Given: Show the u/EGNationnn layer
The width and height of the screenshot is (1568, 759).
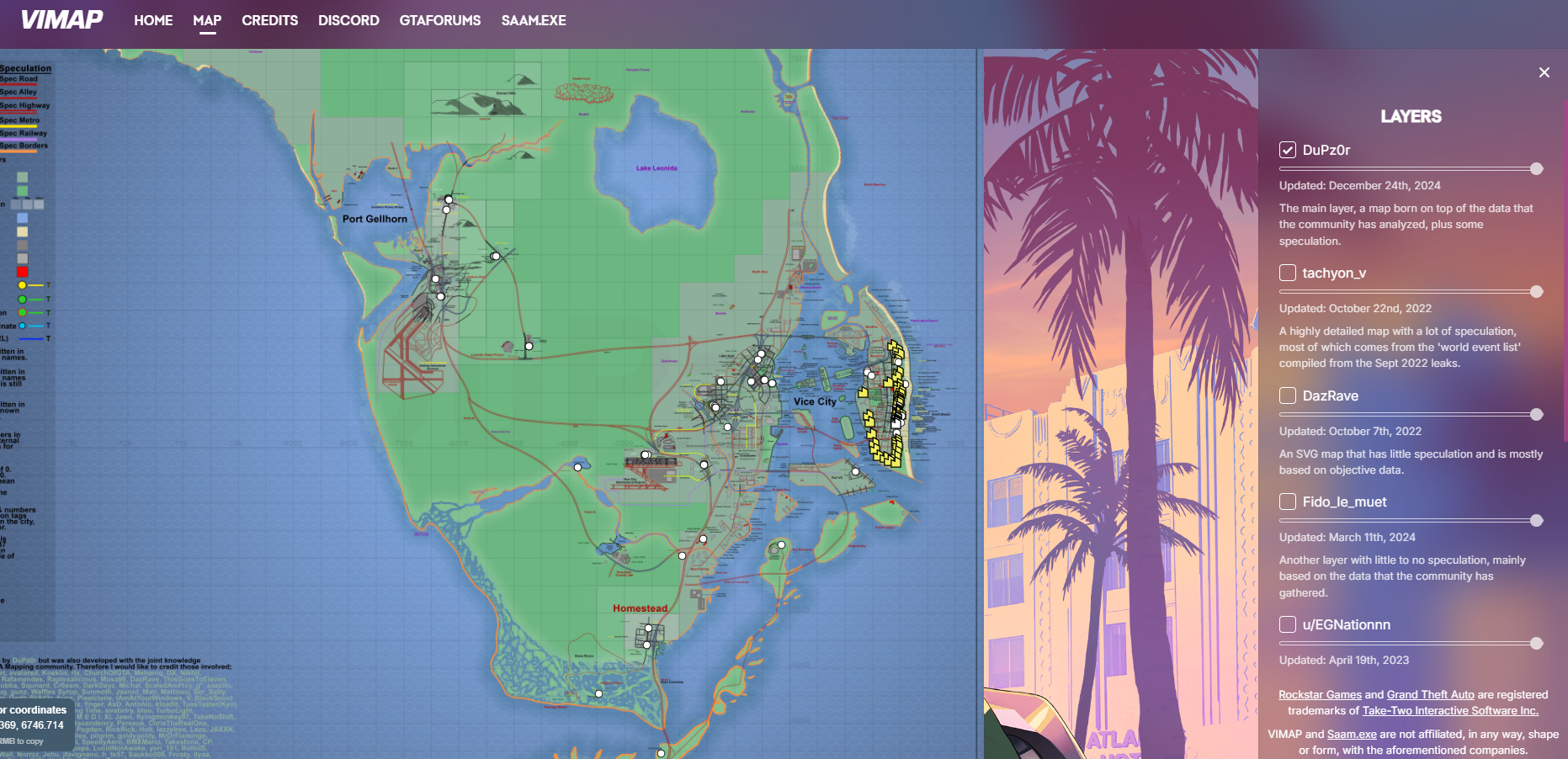Looking at the screenshot, I should click(1288, 624).
